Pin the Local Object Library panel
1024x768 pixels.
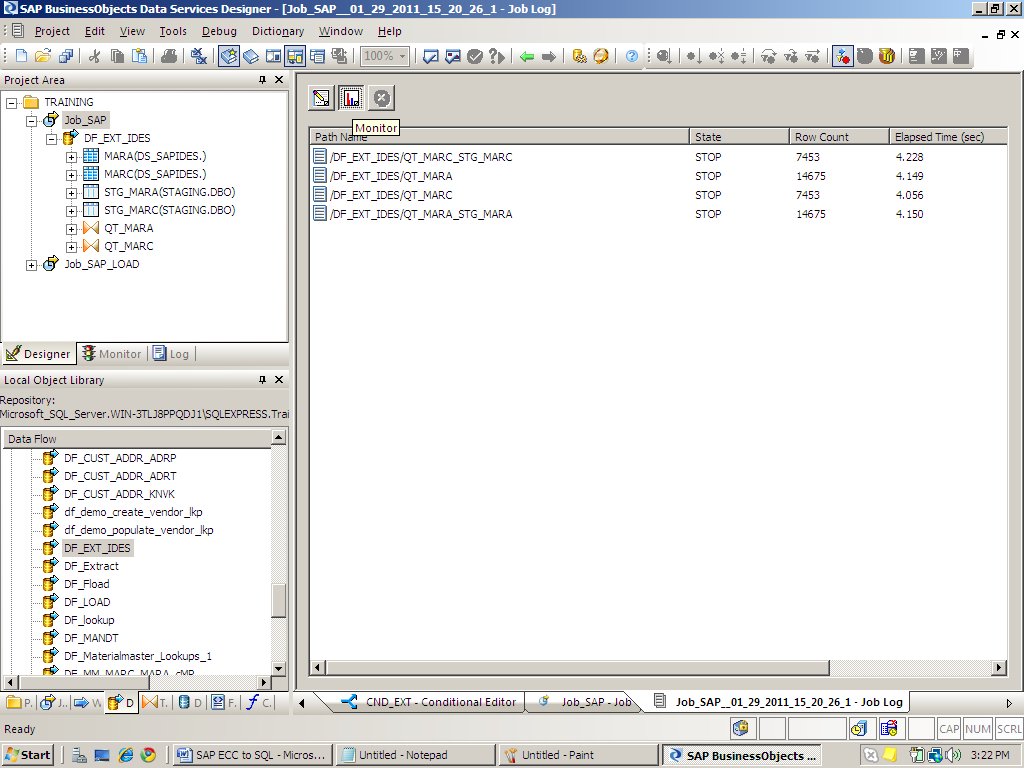pos(263,379)
